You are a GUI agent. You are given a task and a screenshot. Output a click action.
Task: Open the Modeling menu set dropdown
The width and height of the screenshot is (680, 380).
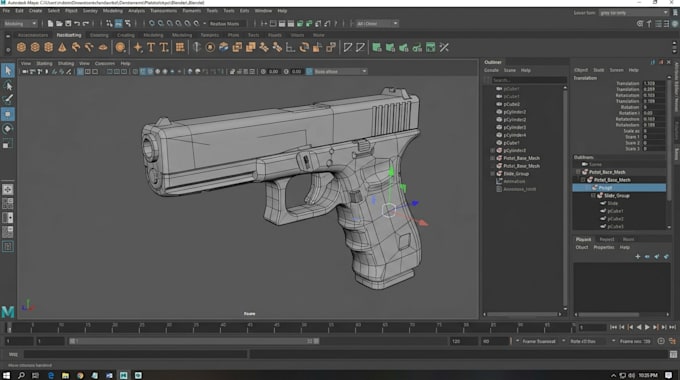tap(20, 23)
